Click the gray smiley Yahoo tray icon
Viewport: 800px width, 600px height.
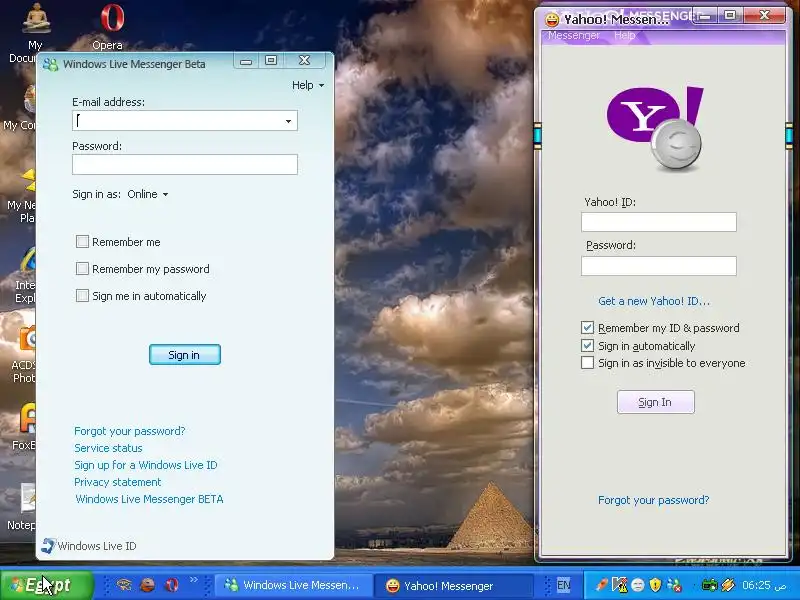pyautogui.click(x=638, y=585)
